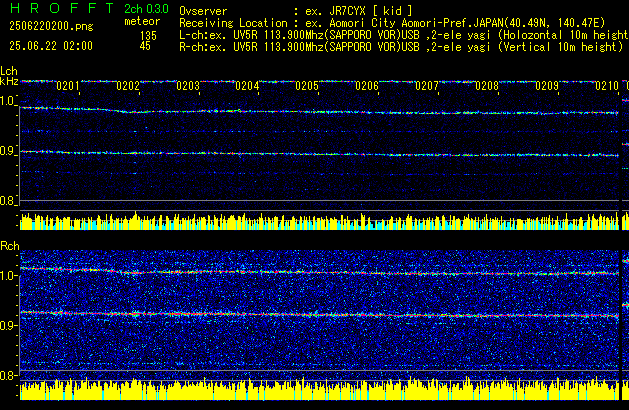Screen dimensions: 629x410
Task: Click the R-ch UV5R Vertical yagi line
Action: 401,47
